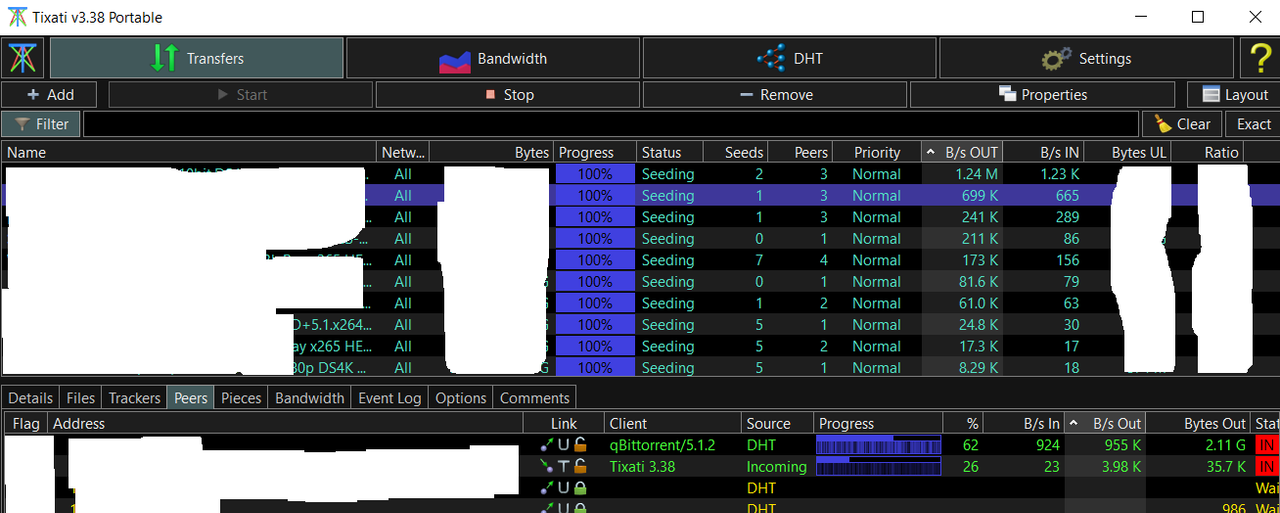Open the DHT network view
Viewport: 1280px width, 513px height.
[x=789, y=58]
